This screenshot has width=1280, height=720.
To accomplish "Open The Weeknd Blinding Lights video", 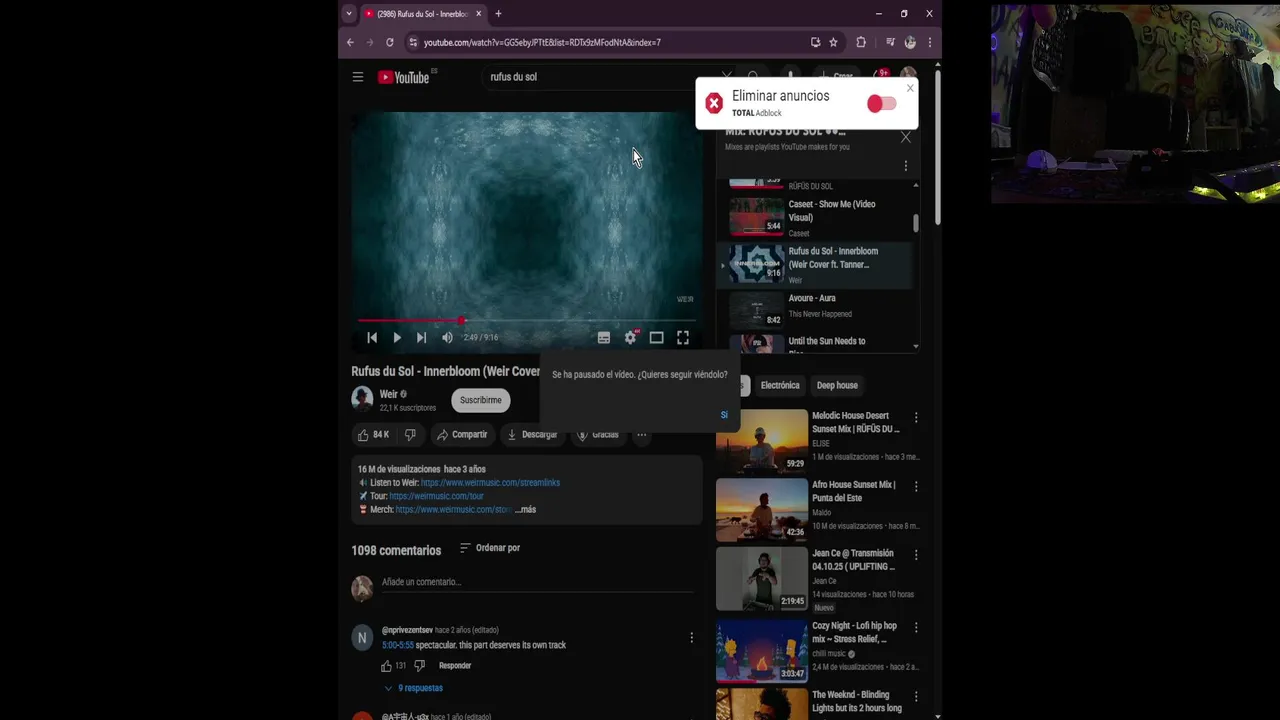I will pyautogui.click(x=761, y=704).
